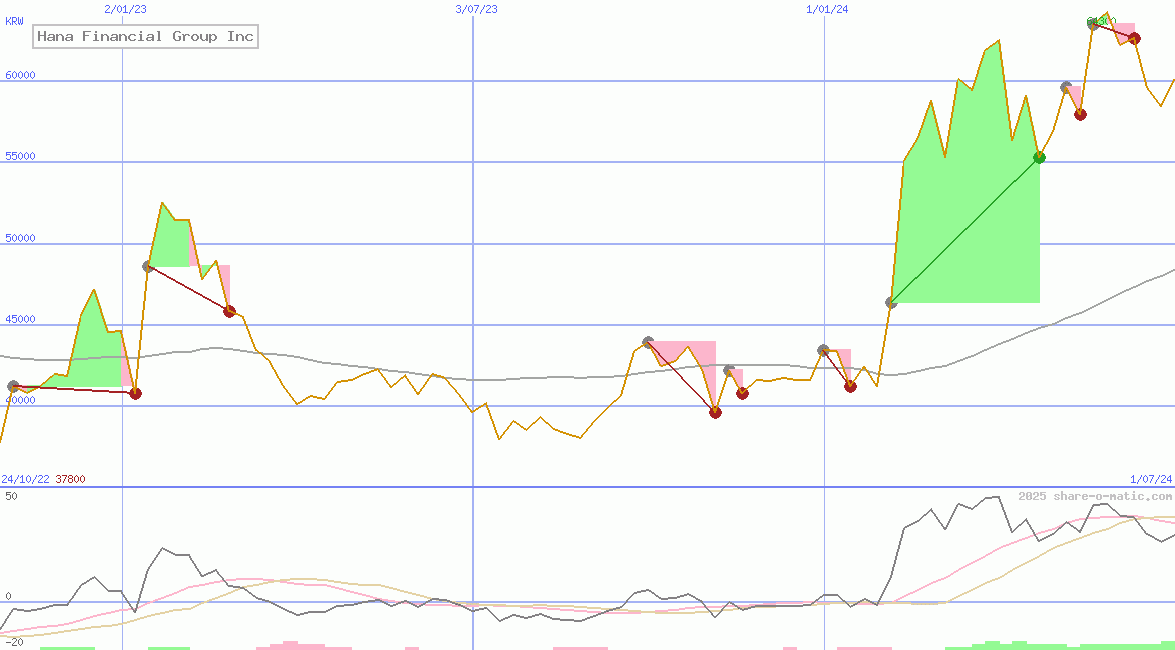Viewport: 1175px width, 650px height.
Task: Click the red exit marker just before 2/01/23 line
Action: click(135, 393)
